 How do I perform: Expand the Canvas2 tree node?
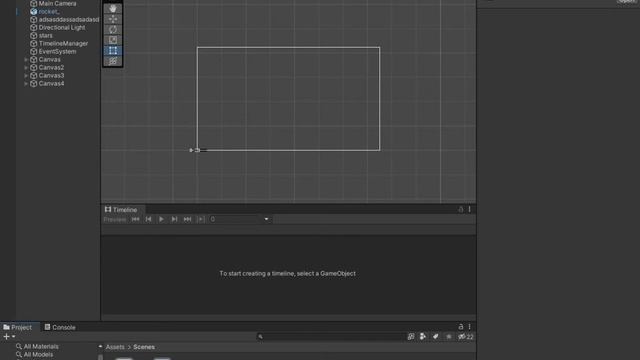(26, 68)
